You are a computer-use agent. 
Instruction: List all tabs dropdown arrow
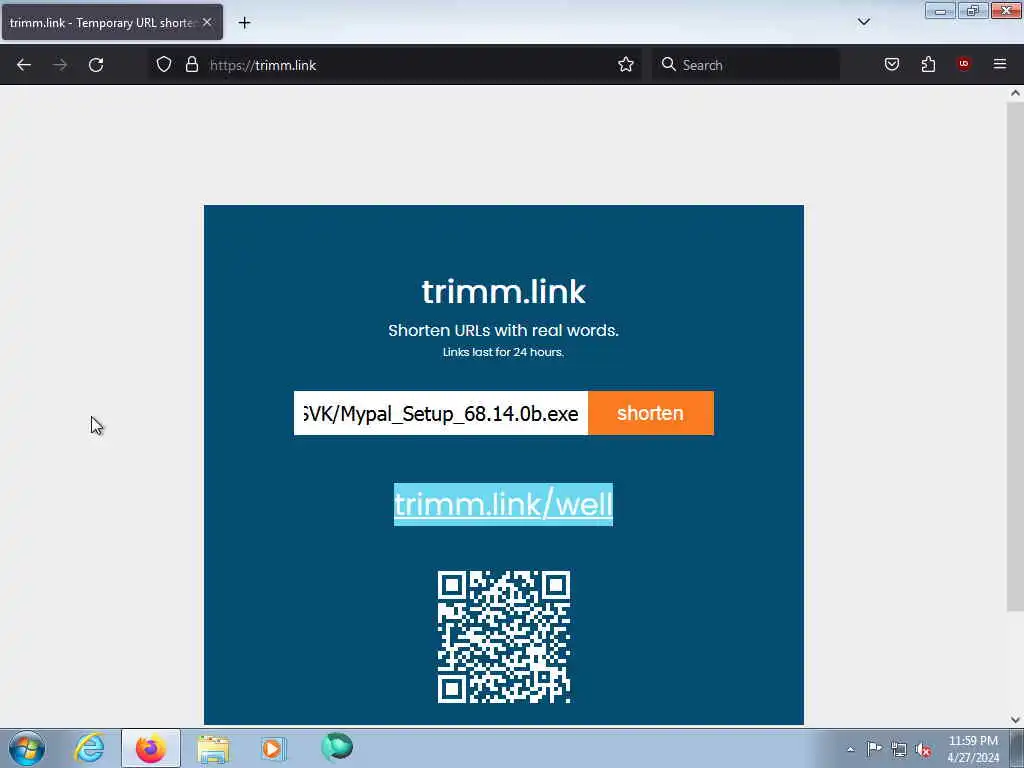coord(863,22)
